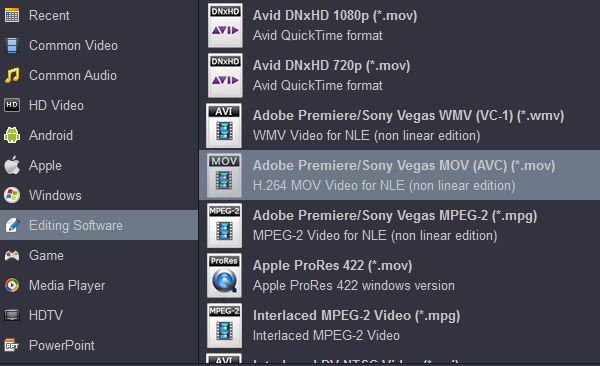This screenshot has height=366, width=600.
Task: Open the Recent category
Action: coord(99,16)
